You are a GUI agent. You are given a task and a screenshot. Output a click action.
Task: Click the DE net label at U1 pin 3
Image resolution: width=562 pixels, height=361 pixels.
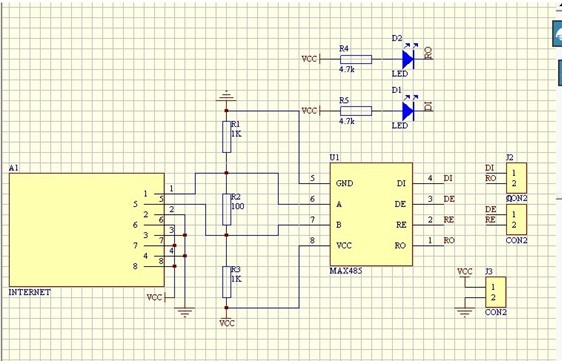(x=449, y=199)
